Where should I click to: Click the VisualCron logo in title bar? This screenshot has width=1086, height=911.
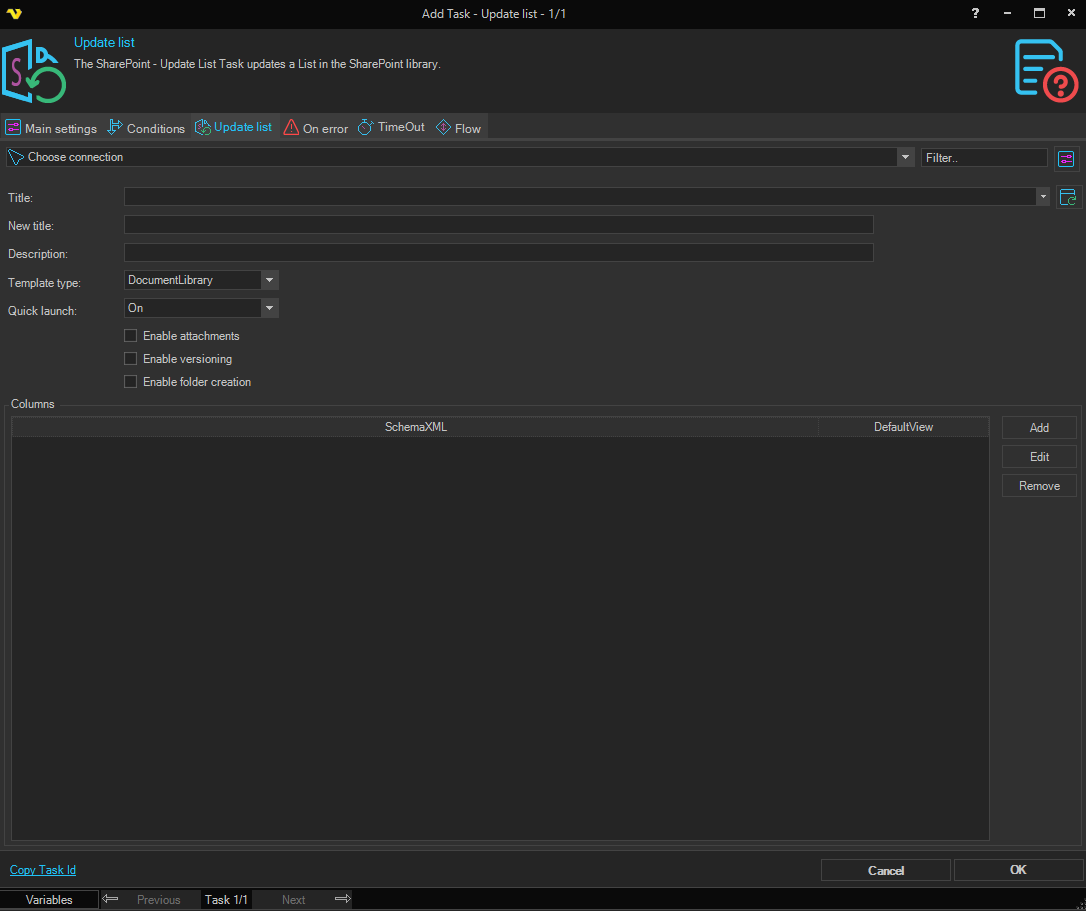pos(14,13)
